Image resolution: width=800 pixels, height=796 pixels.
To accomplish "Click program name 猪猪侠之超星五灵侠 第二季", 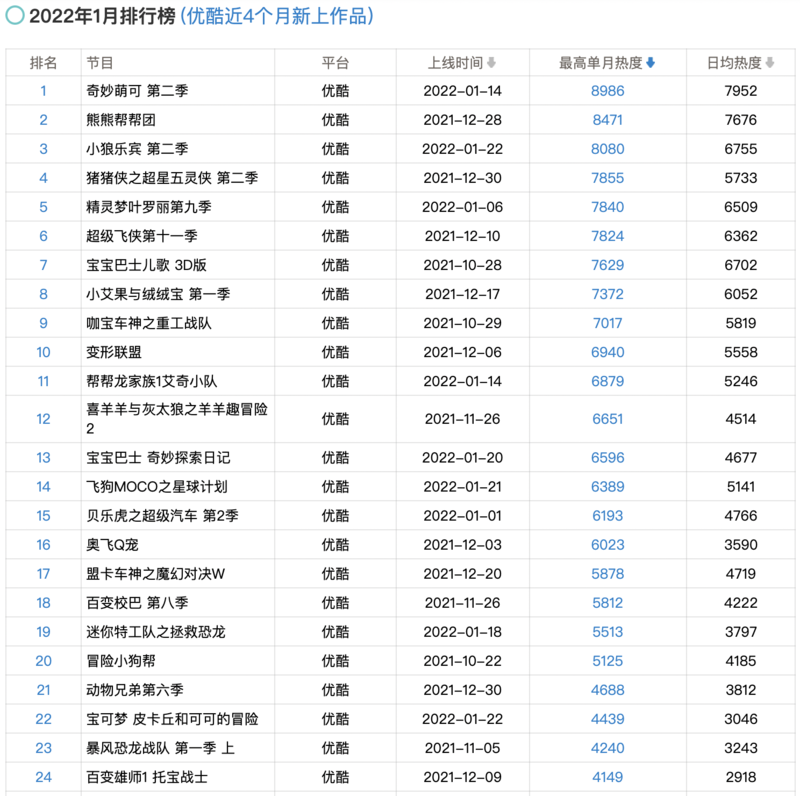I will click(x=172, y=178).
